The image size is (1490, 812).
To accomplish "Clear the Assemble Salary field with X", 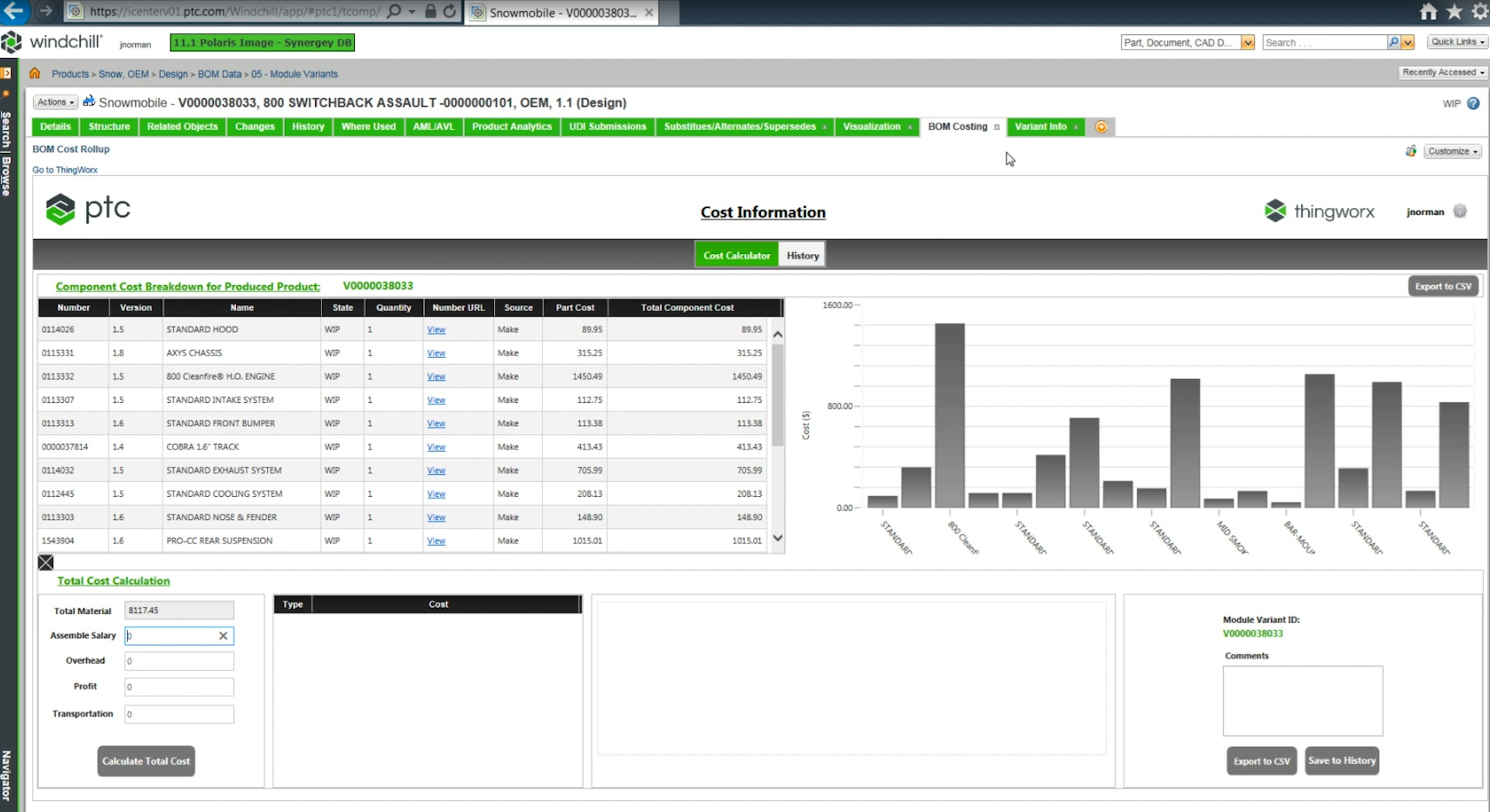I will point(223,636).
